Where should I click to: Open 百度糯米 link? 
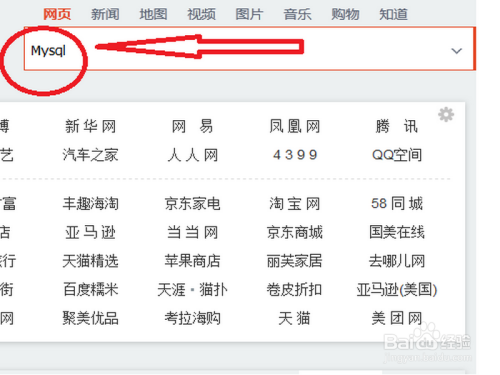(90, 290)
